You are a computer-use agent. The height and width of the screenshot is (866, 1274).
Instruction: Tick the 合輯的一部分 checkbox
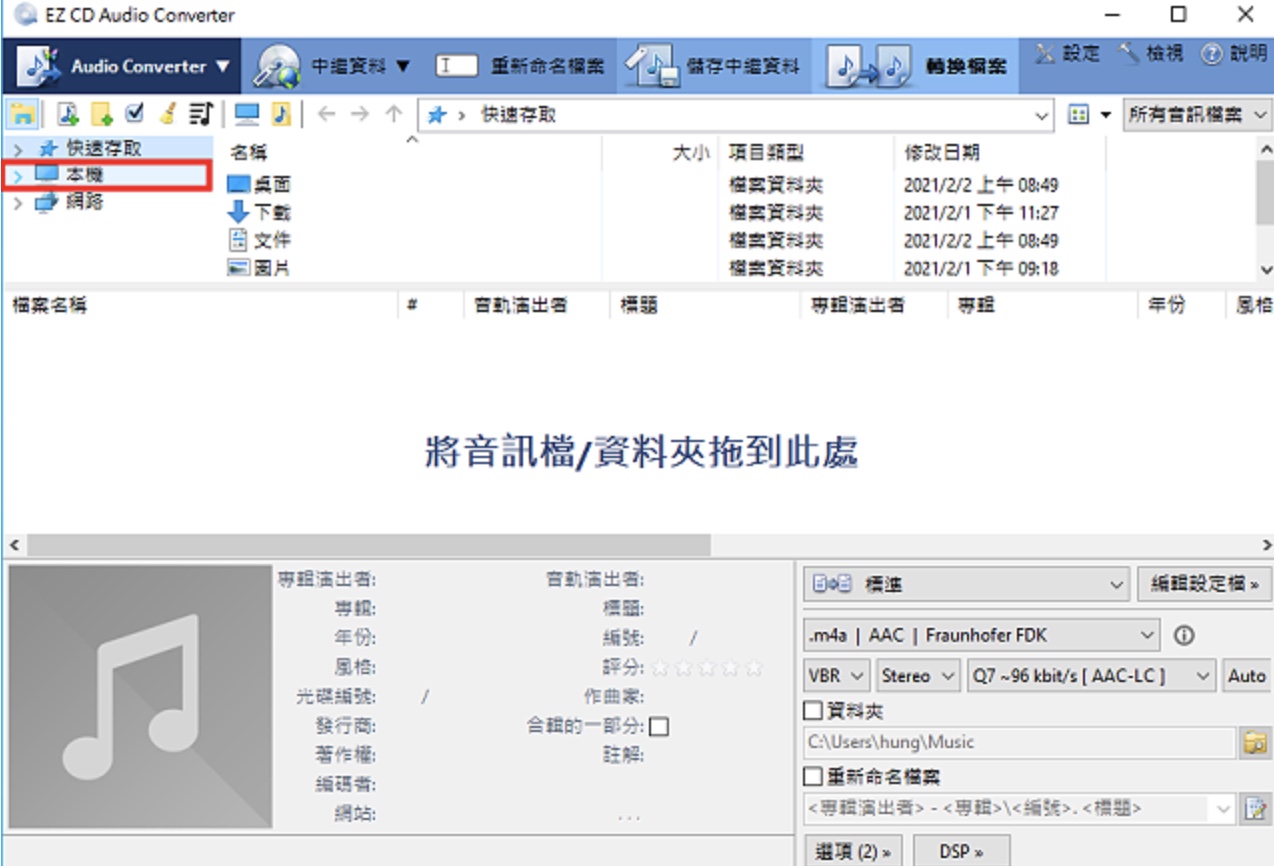pyautogui.click(x=659, y=727)
